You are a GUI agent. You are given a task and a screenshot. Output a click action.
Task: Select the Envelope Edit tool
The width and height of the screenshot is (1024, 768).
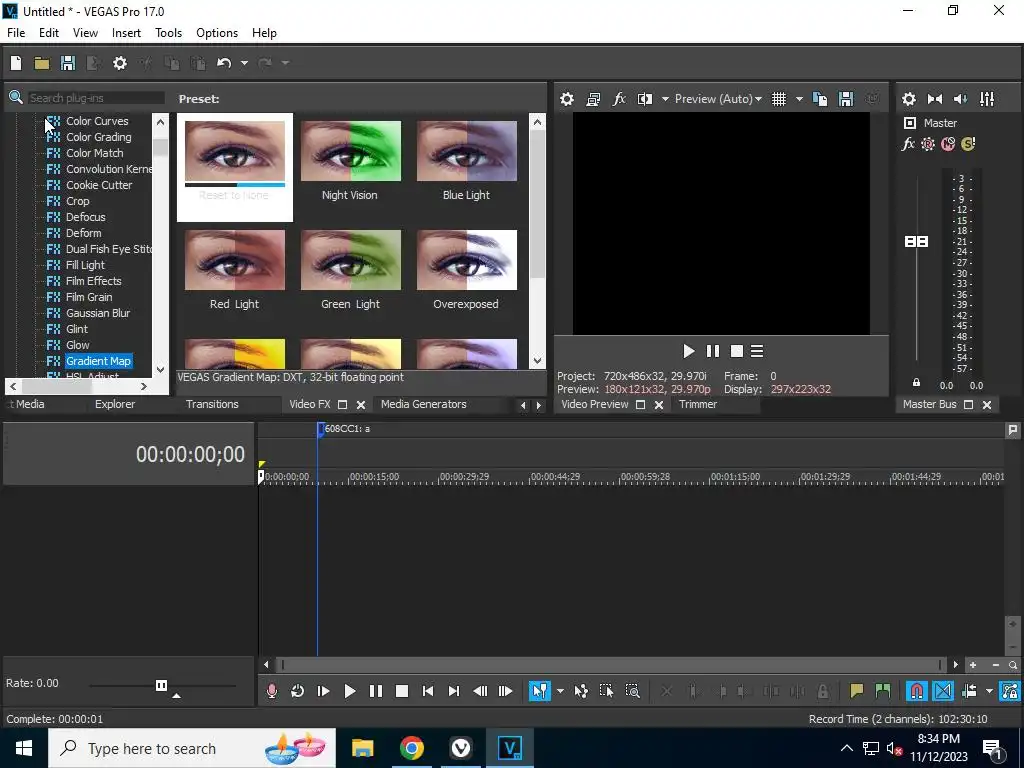click(581, 691)
